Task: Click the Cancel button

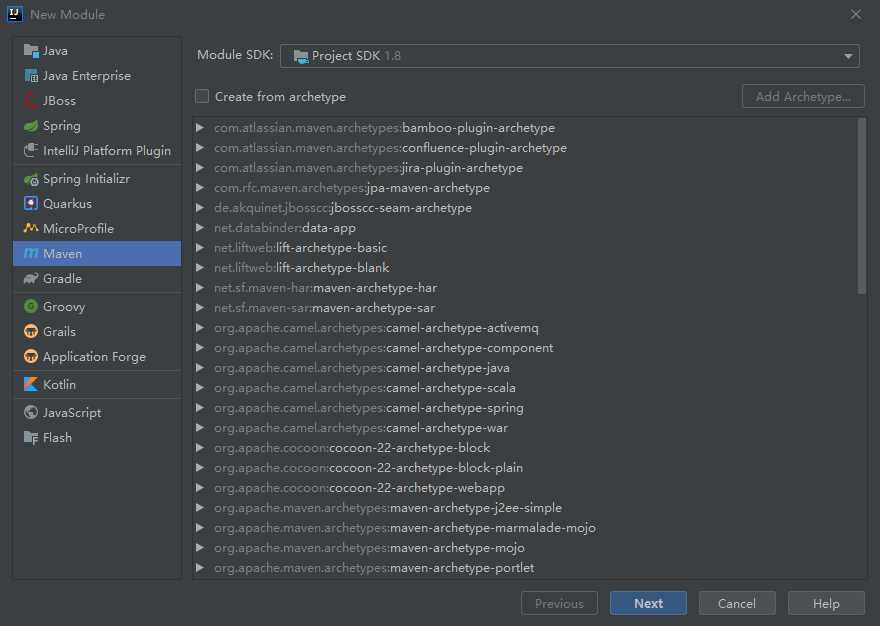Action: 737,603
